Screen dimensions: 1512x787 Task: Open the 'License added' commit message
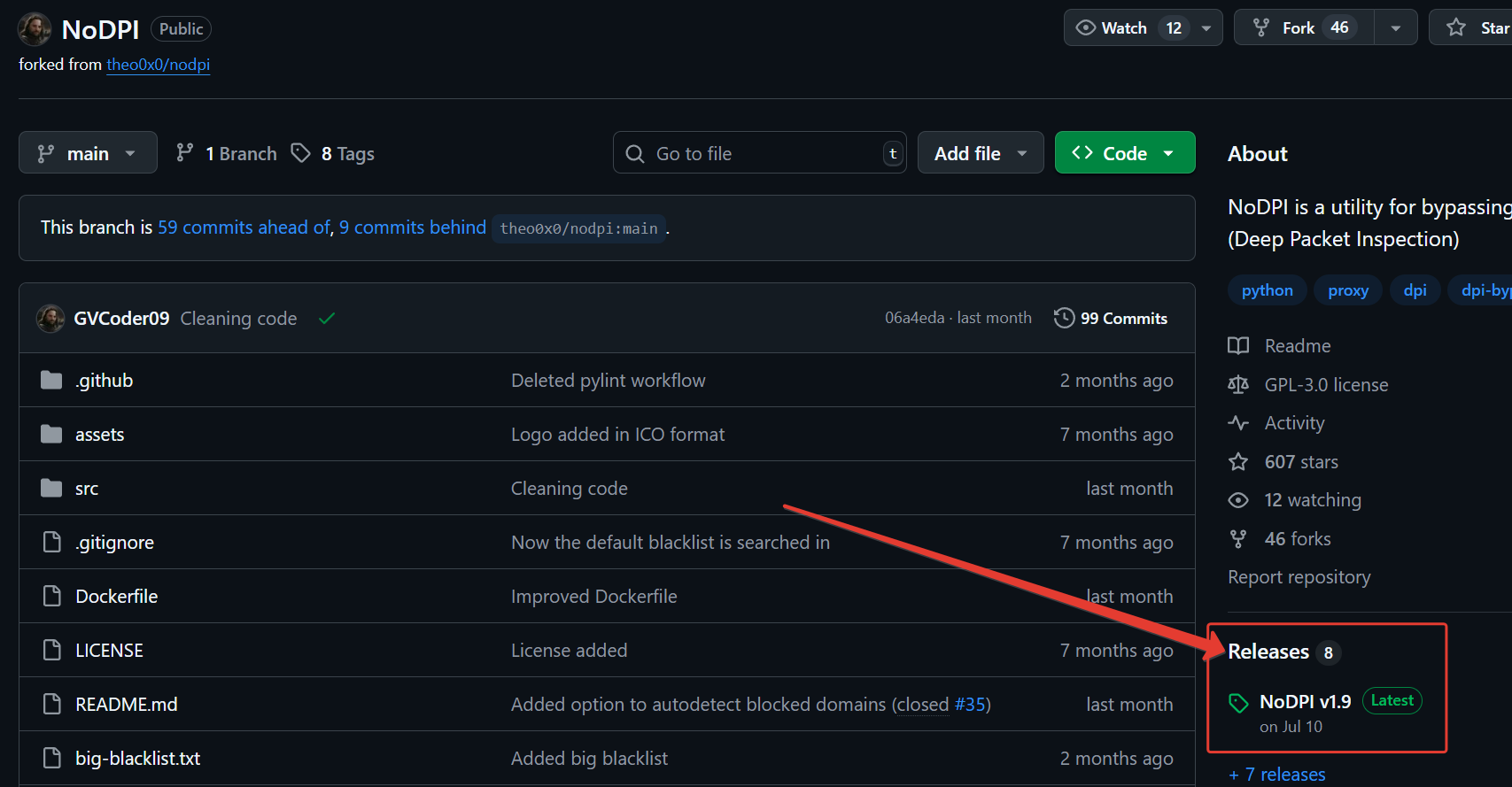(569, 651)
